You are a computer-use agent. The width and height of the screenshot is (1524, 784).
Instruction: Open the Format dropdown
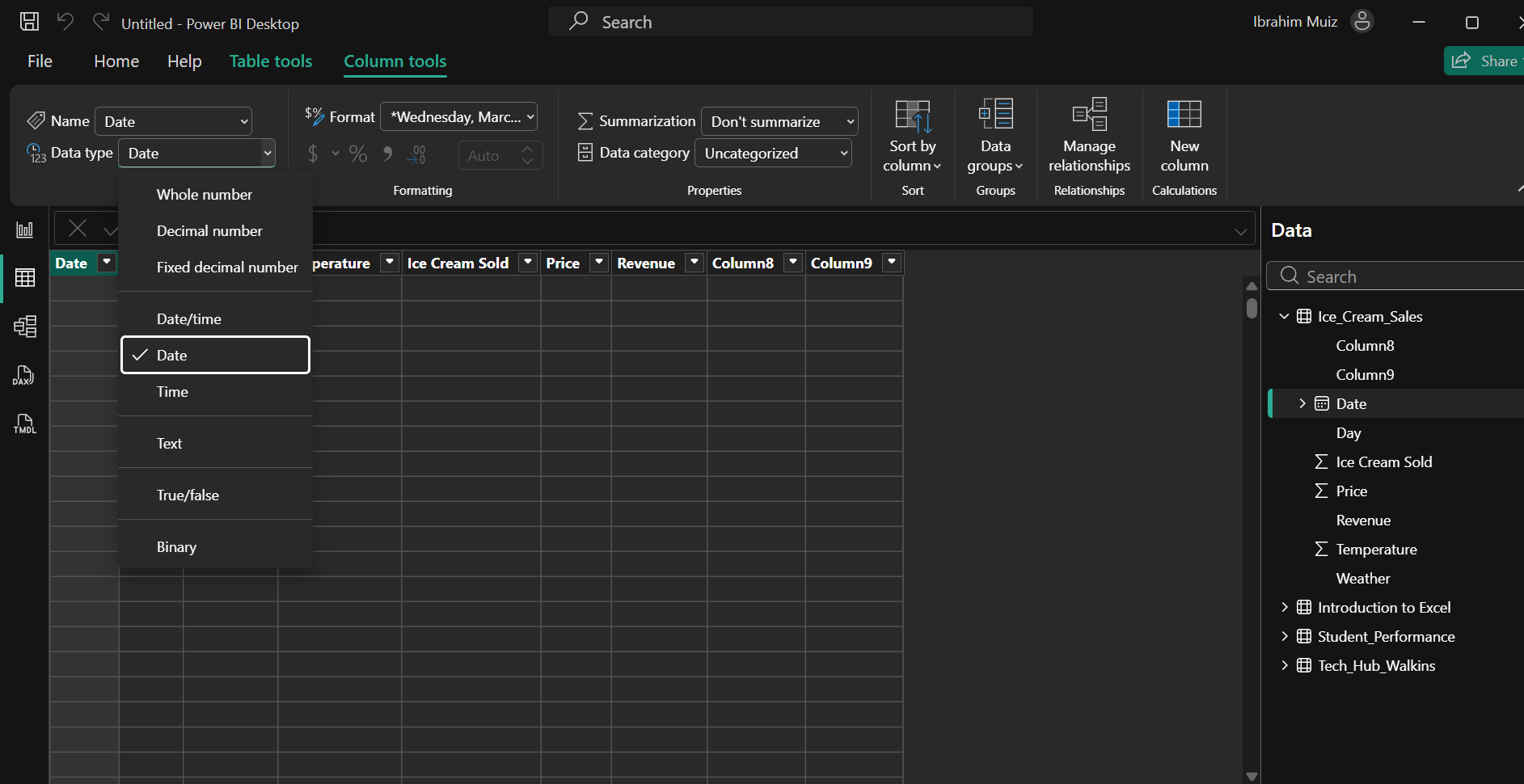coord(459,117)
